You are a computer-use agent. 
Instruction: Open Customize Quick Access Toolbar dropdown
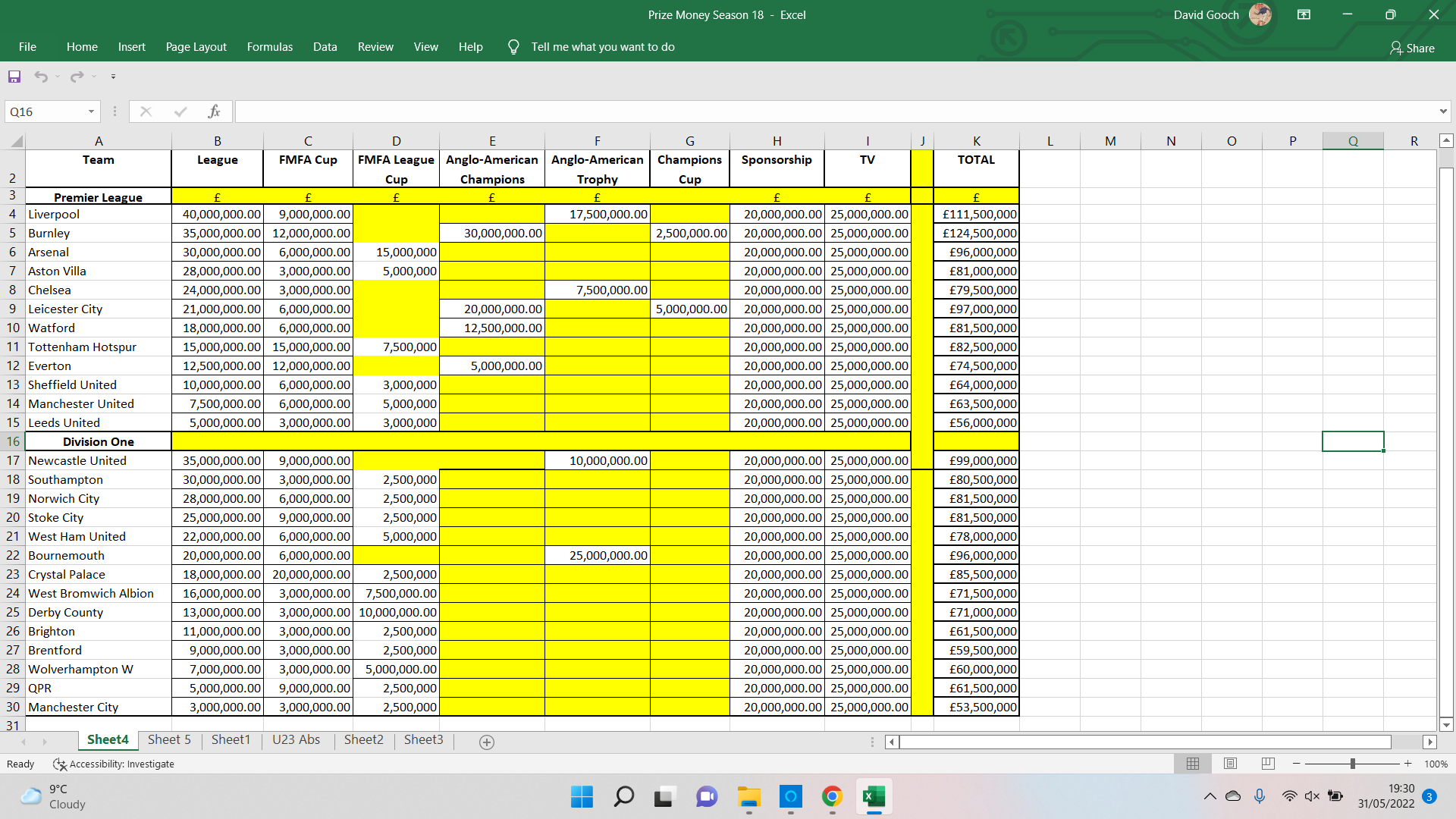pyautogui.click(x=113, y=77)
